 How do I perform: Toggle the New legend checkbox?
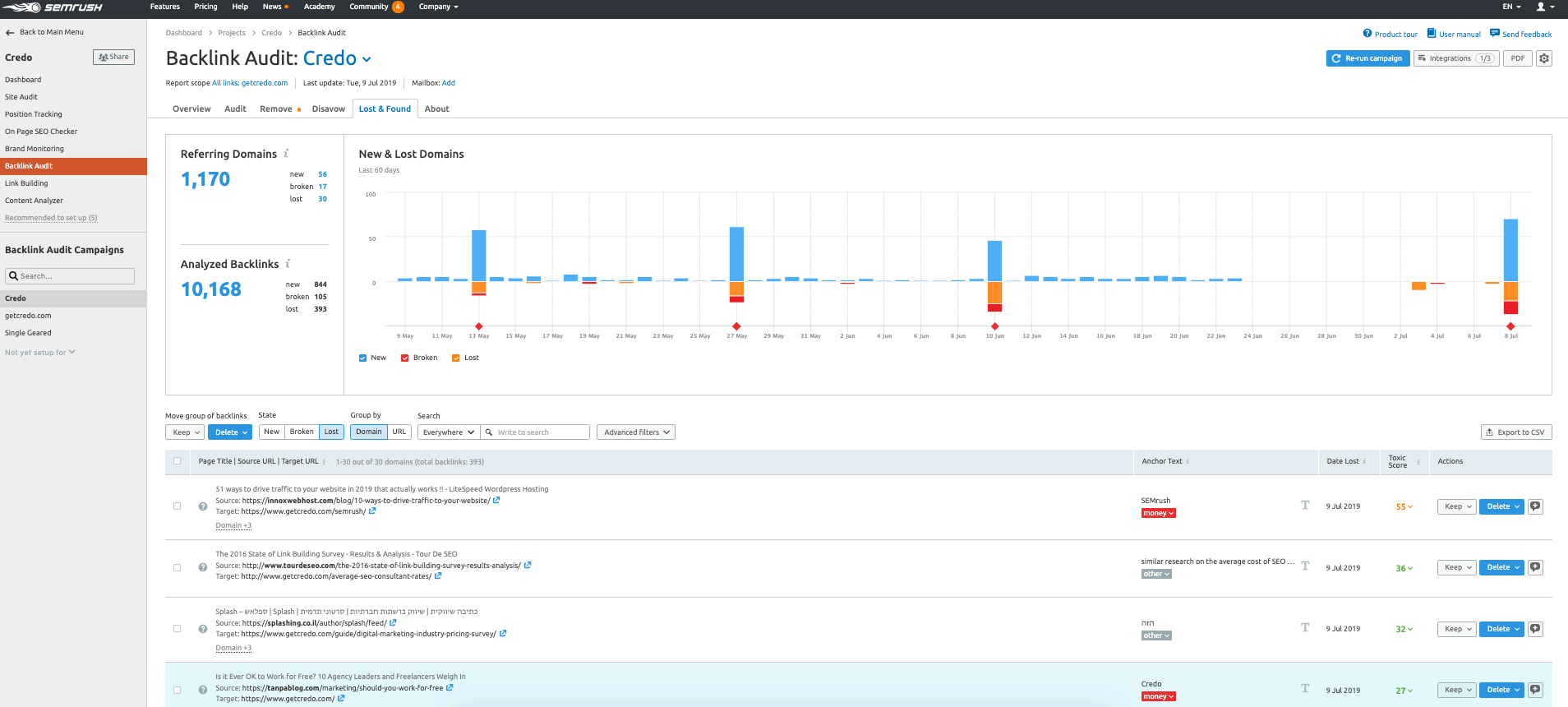pyautogui.click(x=363, y=358)
